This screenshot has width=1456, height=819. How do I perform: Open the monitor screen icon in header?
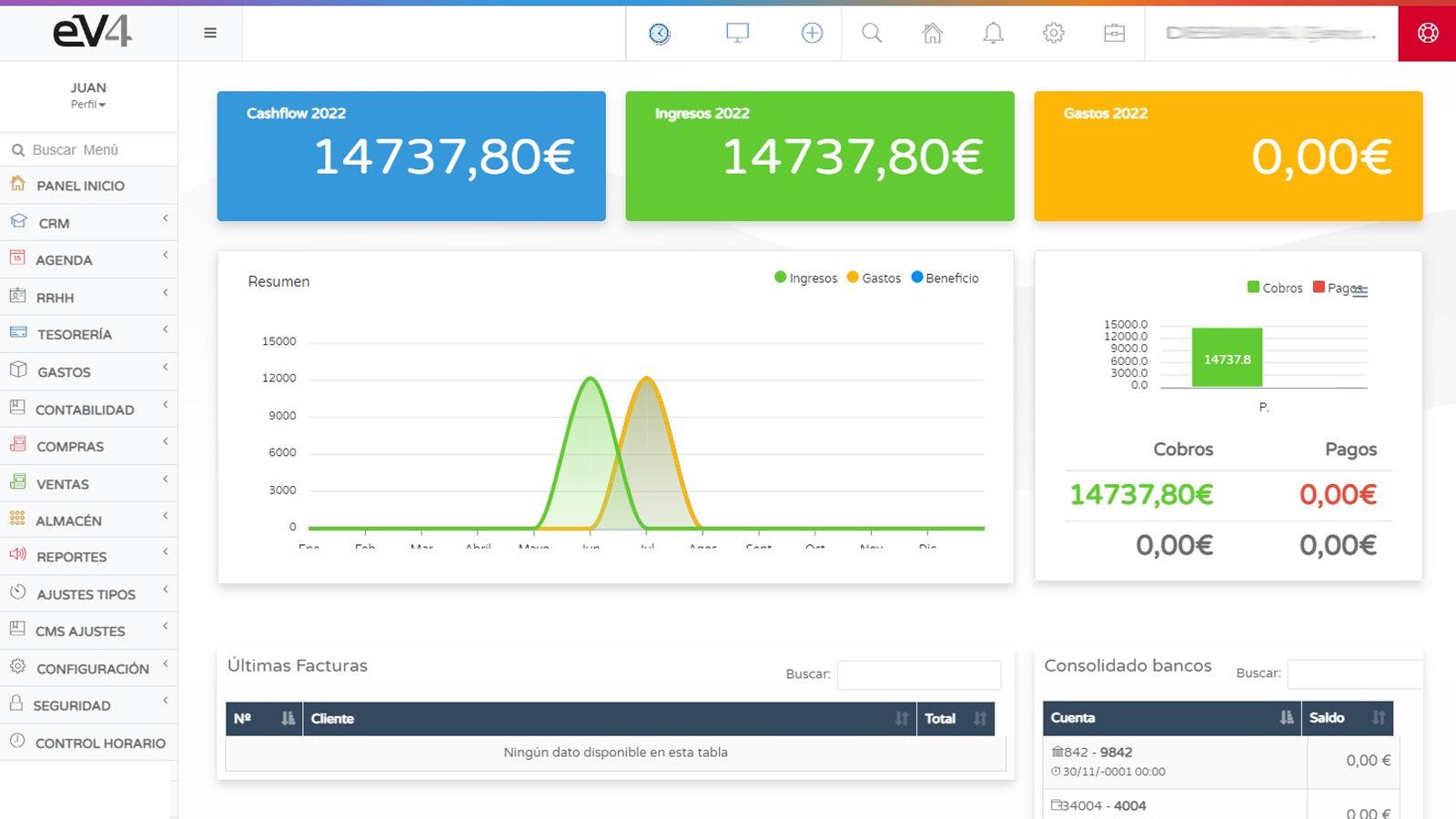(737, 34)
